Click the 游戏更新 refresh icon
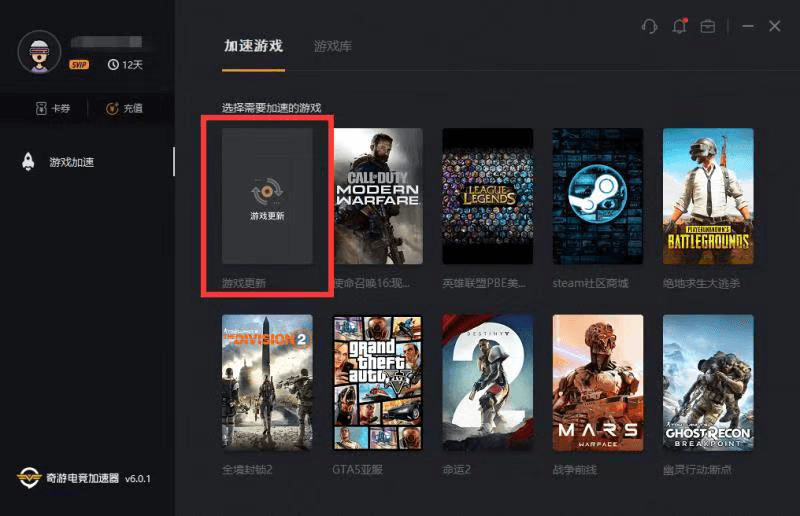The width and height of the screenshot is (800, 516). 267,191
